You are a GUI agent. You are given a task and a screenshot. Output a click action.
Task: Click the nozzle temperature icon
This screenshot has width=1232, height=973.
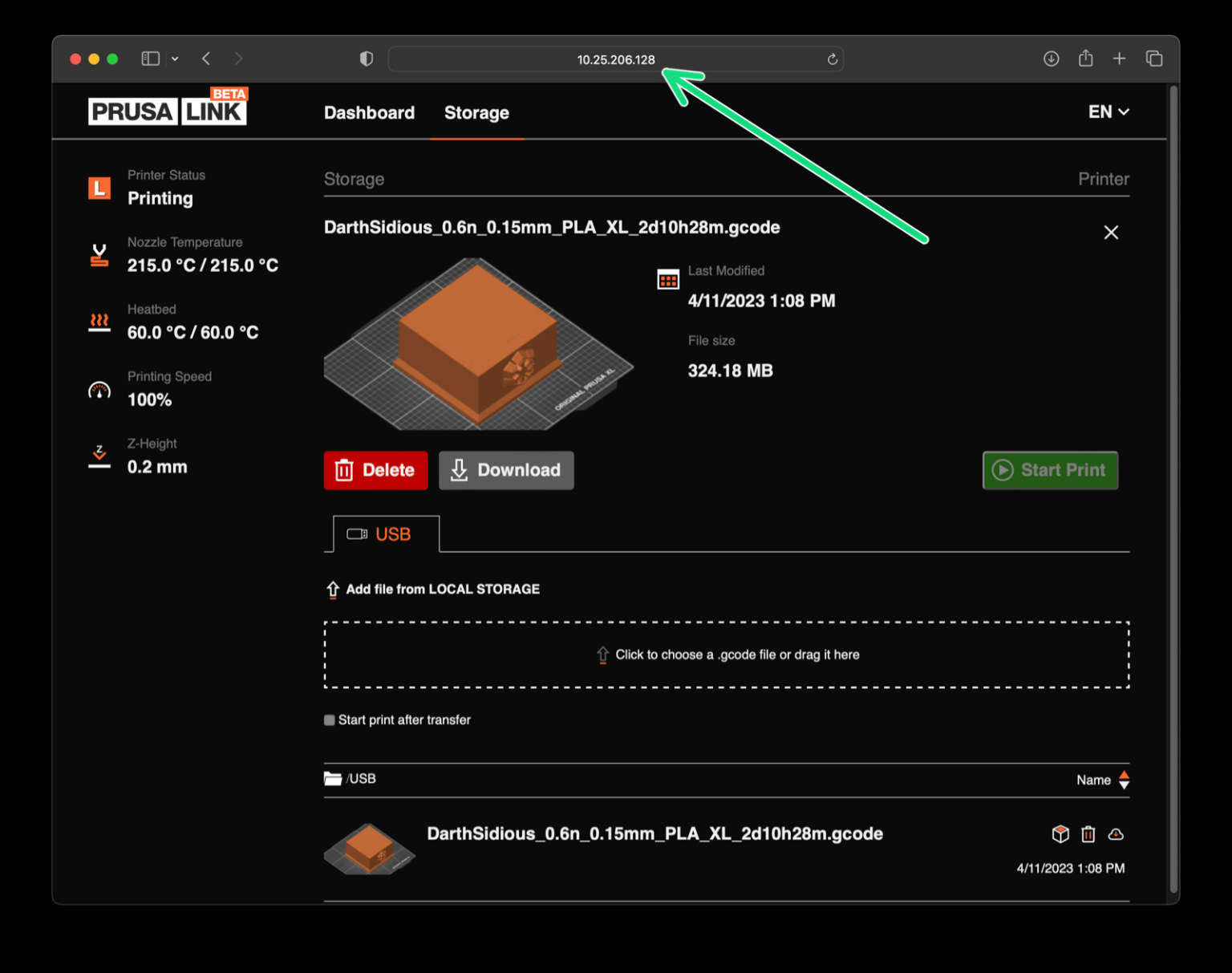pos(99,254)
